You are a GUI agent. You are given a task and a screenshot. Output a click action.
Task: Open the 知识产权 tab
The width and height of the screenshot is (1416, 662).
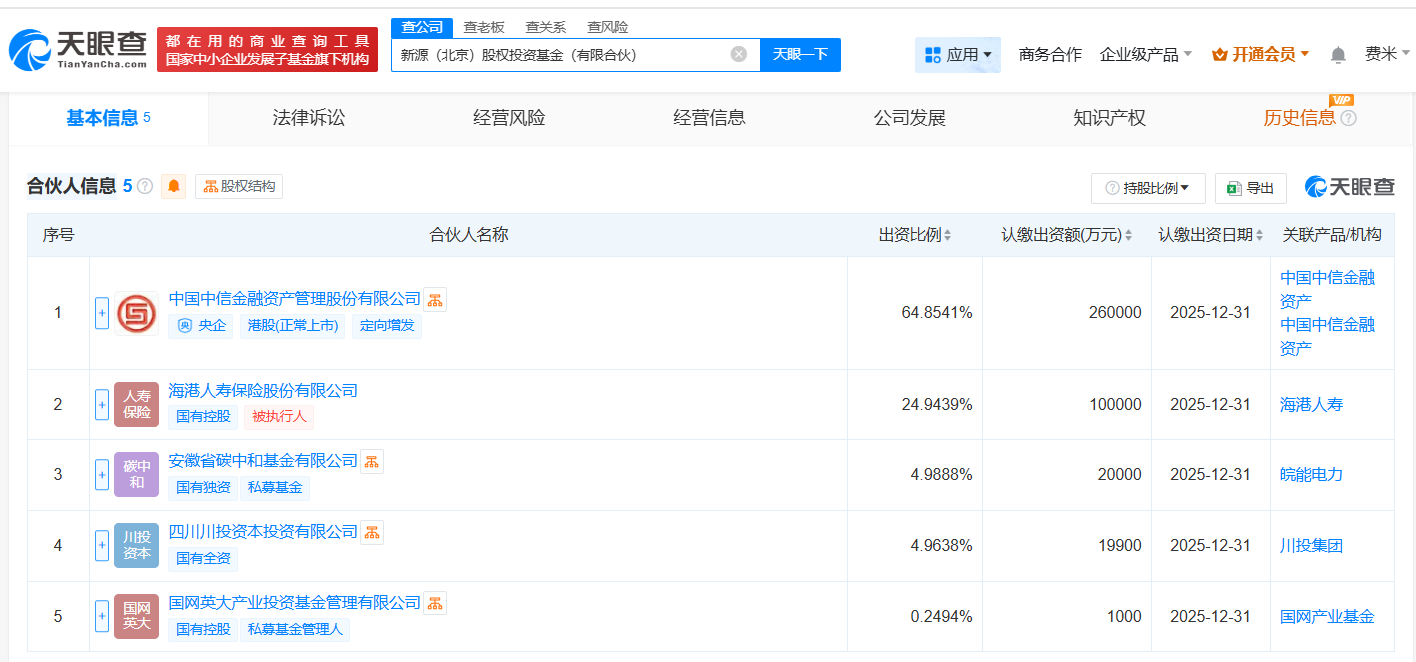point(1109,118)
